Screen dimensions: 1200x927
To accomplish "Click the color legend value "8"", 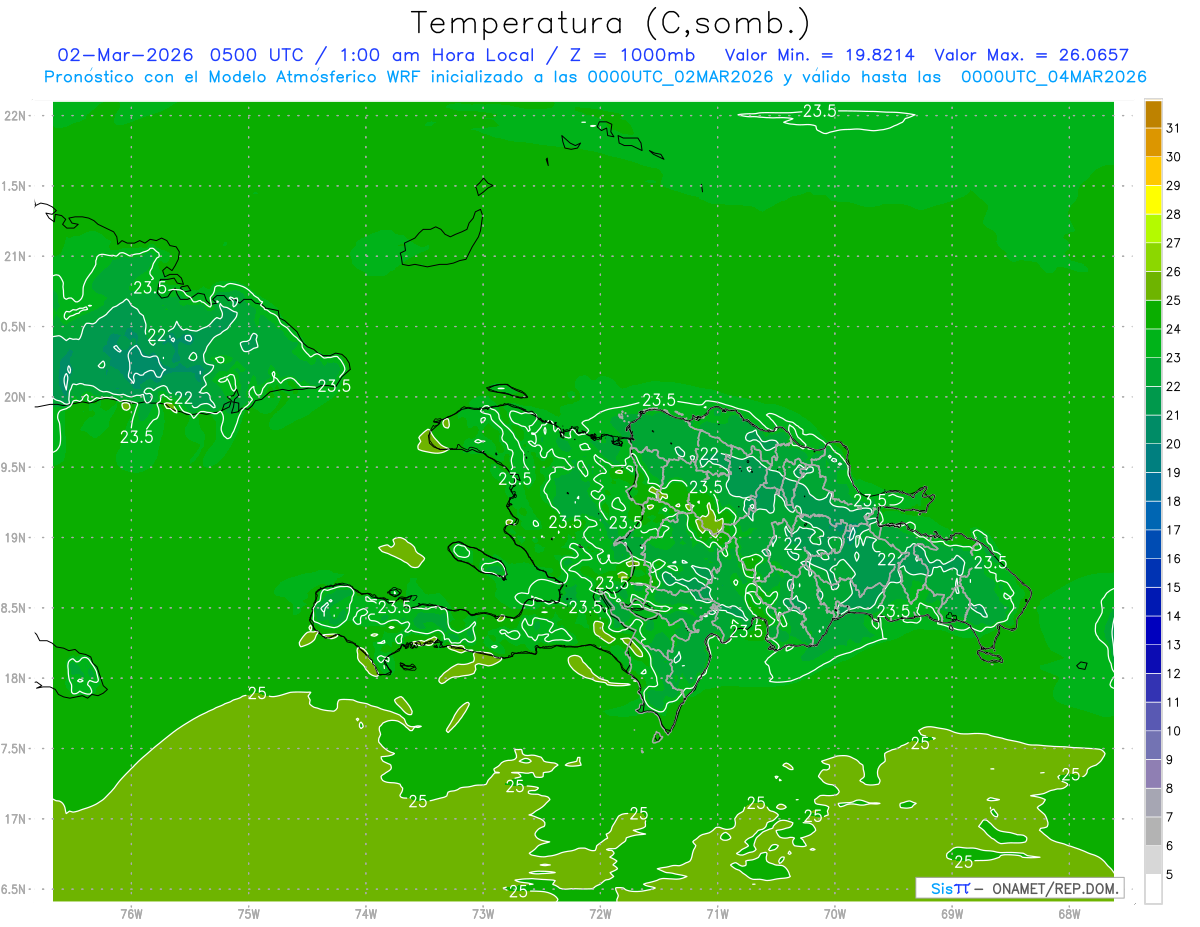I will (x=1170, y=788).
